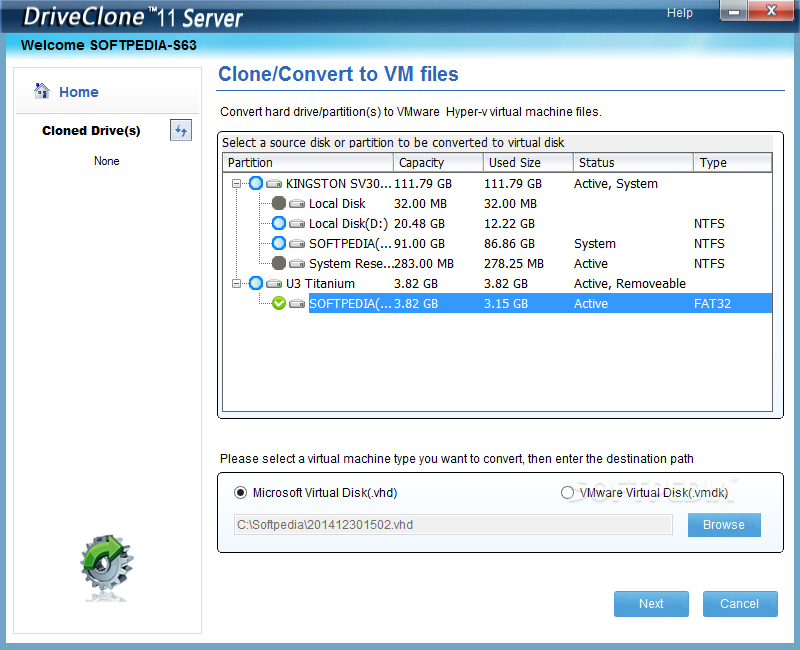Click the Browse button

point(724,525)
